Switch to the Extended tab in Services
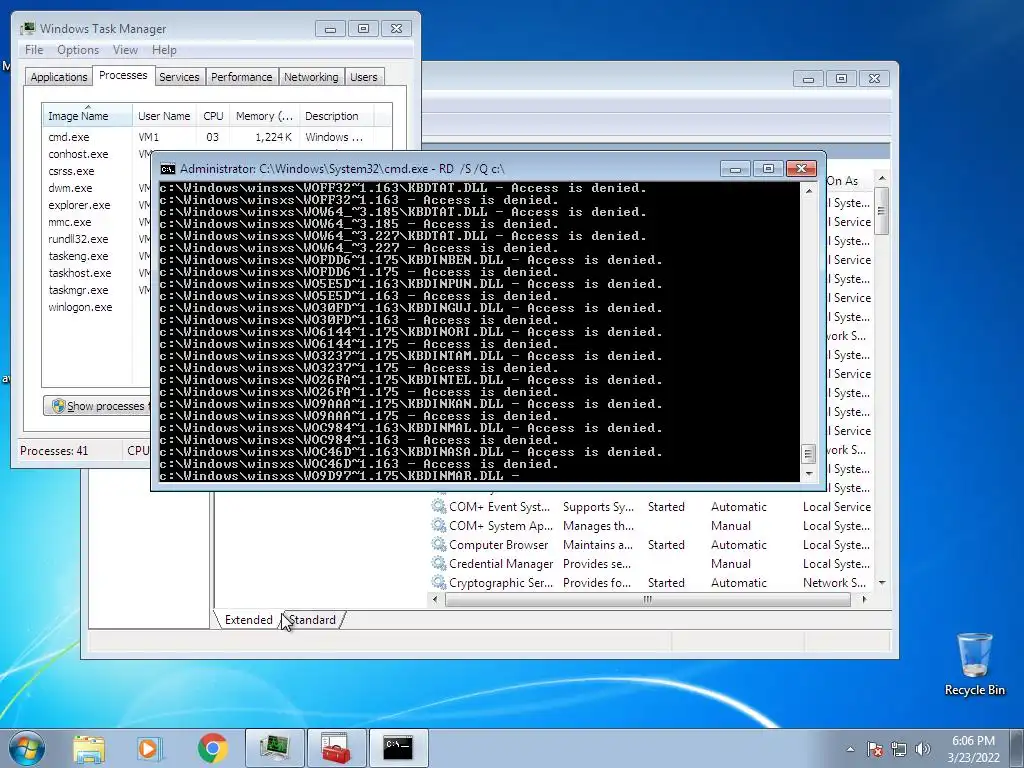Screen dimensions: 1024x768 [x=248, y=620]
